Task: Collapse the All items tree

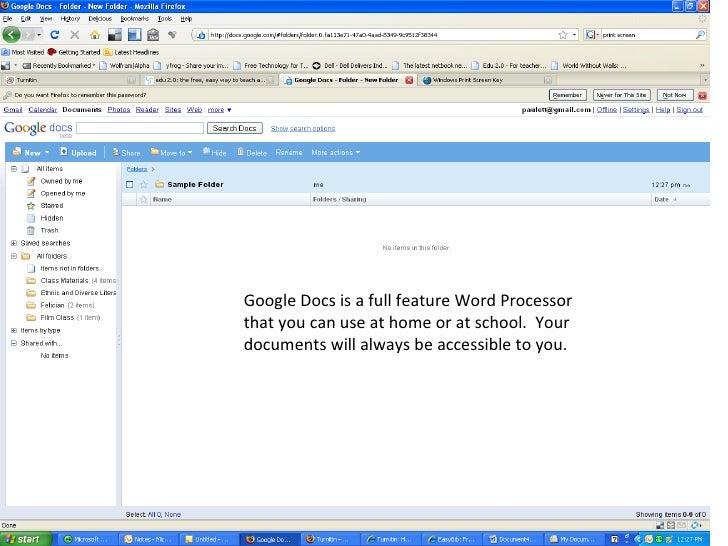Action: [x=14, y=169]
